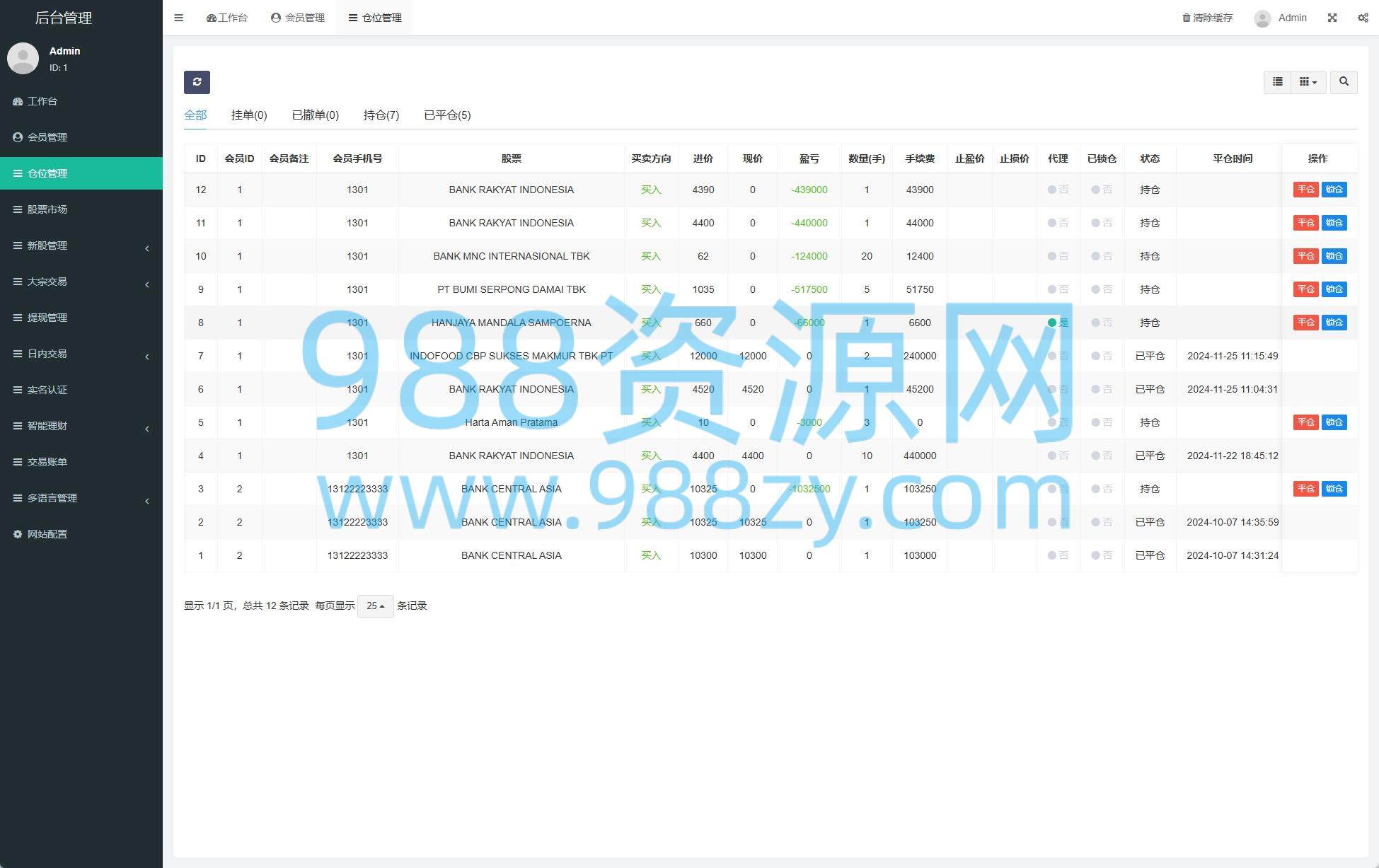Open the search icon button
Screen dimensions: 1379x868
[1344, 82]
